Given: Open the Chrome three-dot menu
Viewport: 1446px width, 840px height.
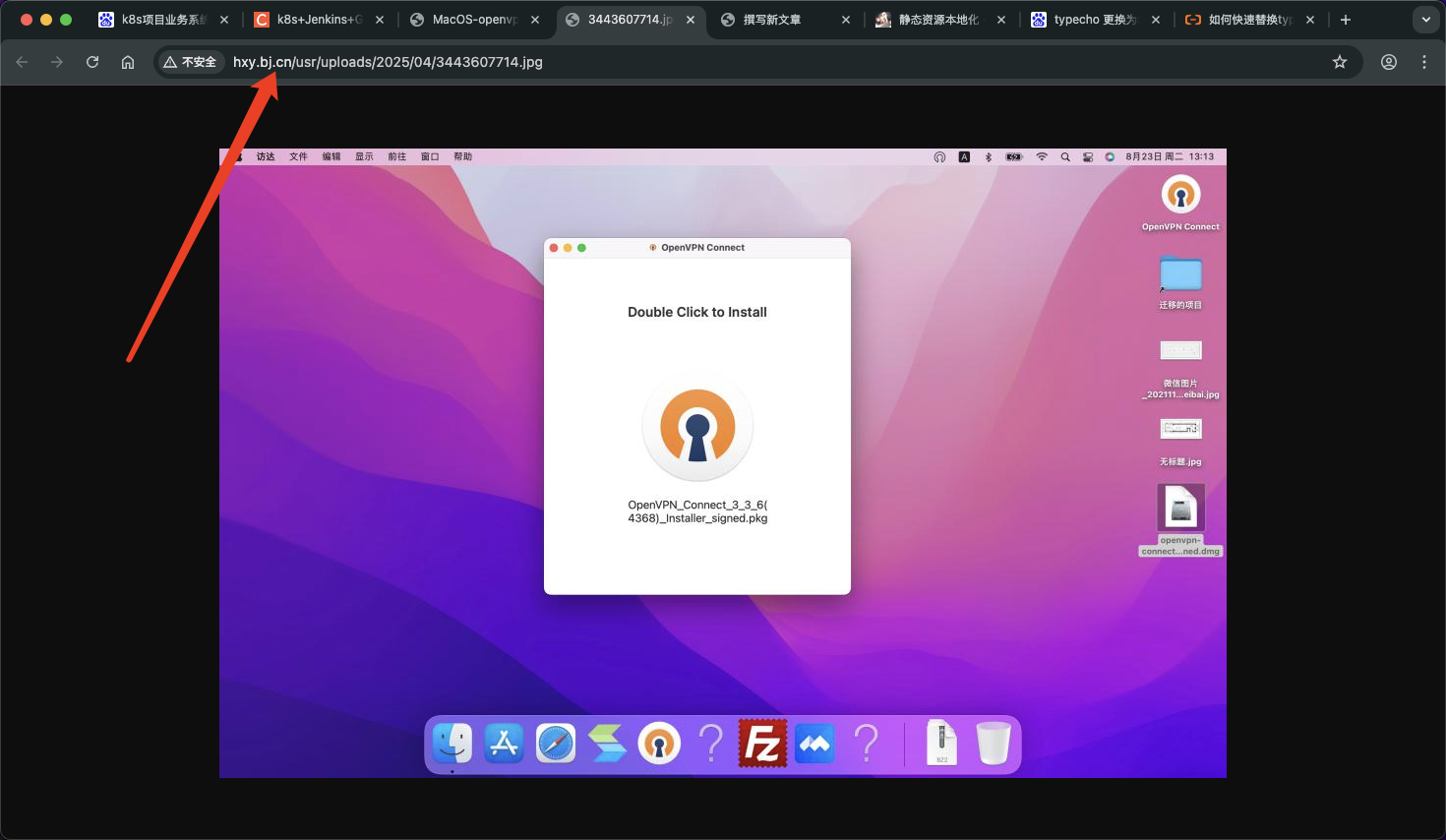Looking at the screenshot, I should click(x=1424, y=62).
